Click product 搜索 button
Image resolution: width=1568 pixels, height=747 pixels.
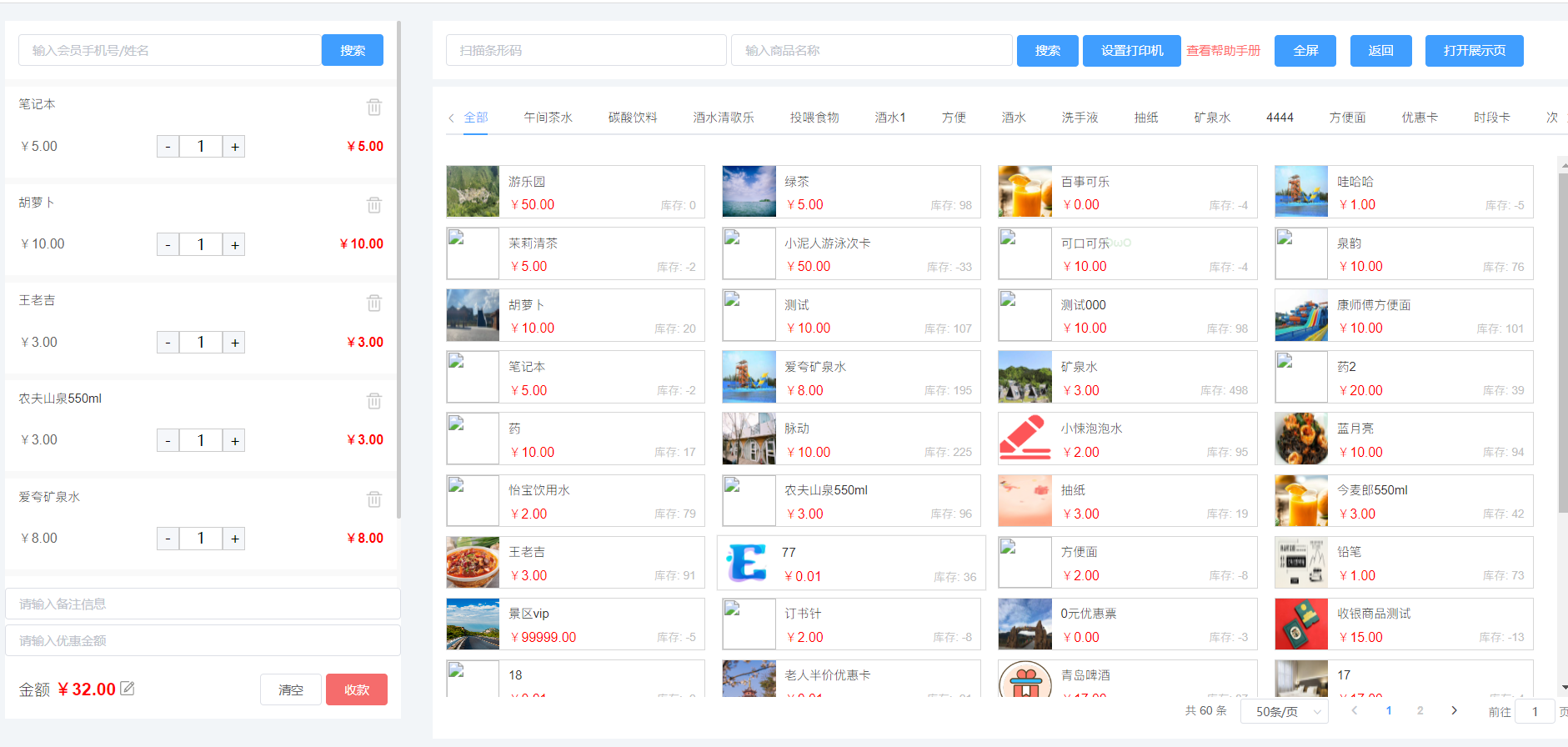click(1048, 51)
